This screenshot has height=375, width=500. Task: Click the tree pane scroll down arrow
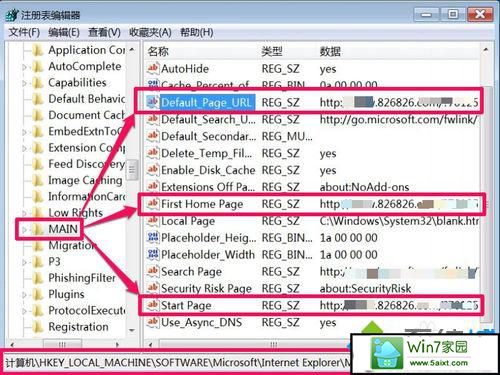pos(132,330)
